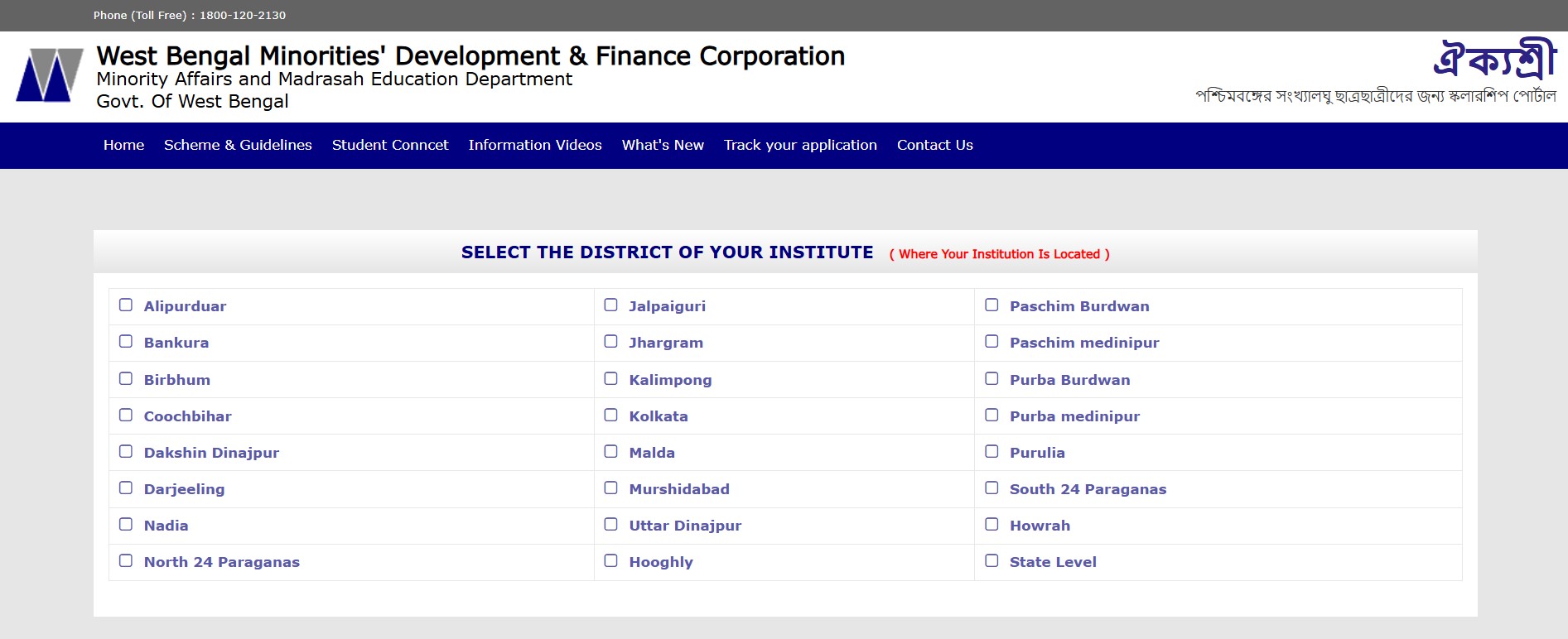Click the Aikyashree Bengali logo
Viewport: 1568px width, 639px height.
point(1495,59)
